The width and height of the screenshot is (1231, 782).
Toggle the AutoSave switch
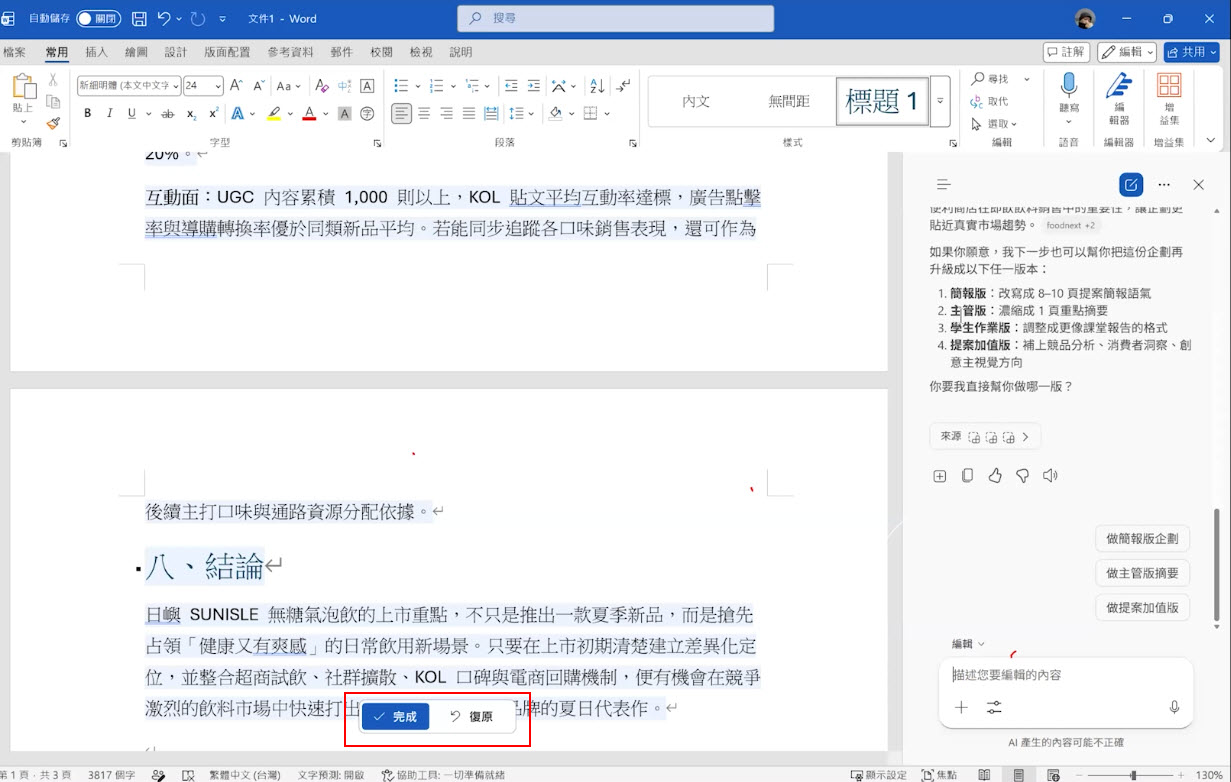(98, 19)
